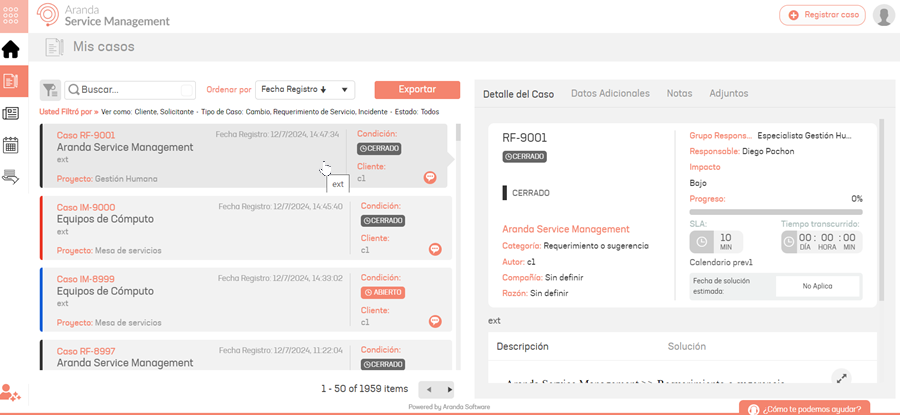The image size is (900, 415).
Task: Open chat bubble for Caso IM-8999
Action: (435, 321)
